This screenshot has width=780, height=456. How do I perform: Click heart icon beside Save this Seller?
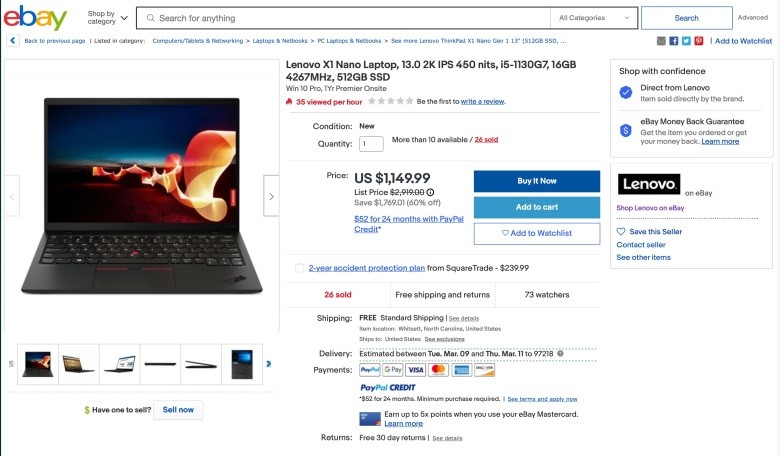620,231
